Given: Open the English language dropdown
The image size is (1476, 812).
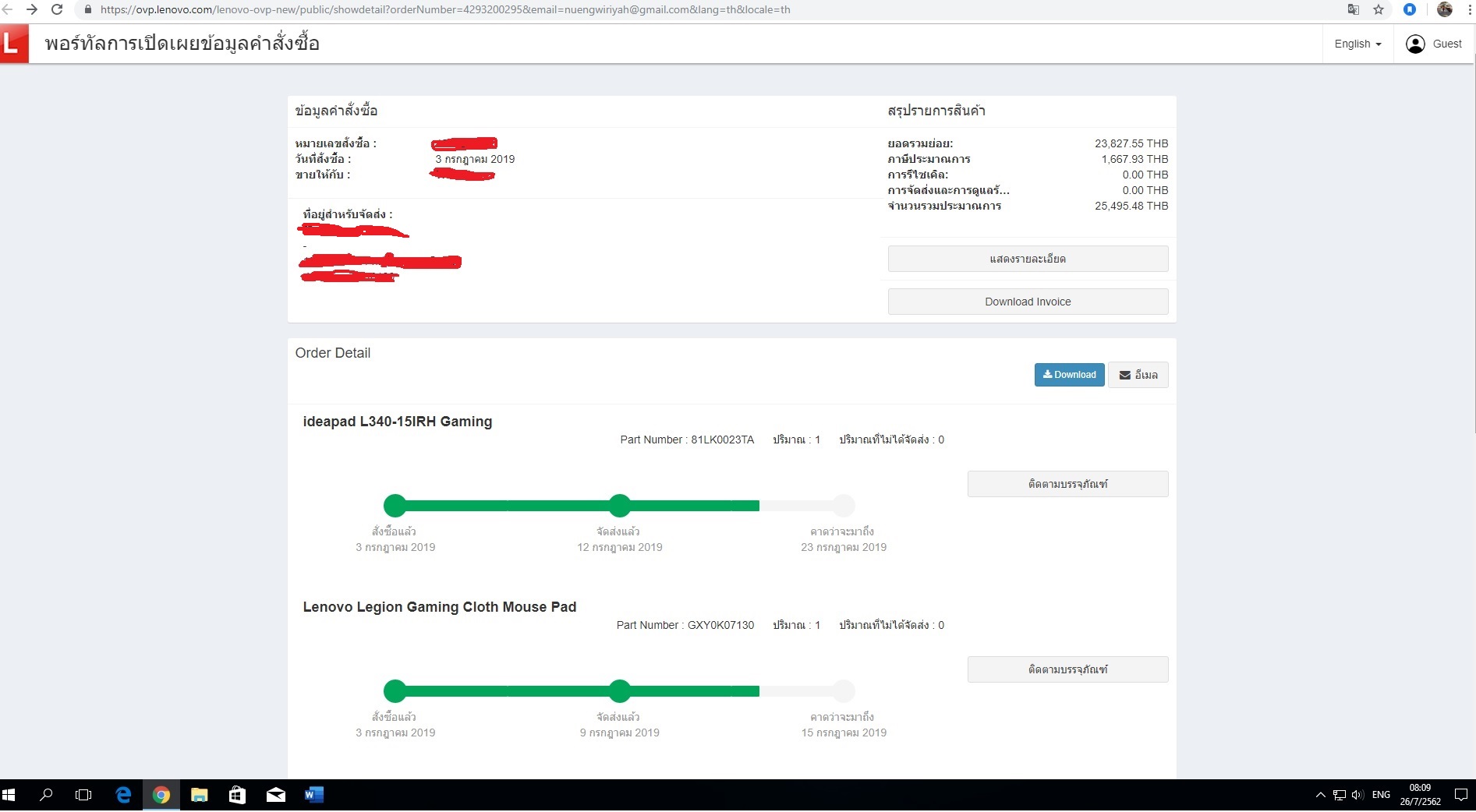Looking at the screenshot, I should pos(1357,44).
